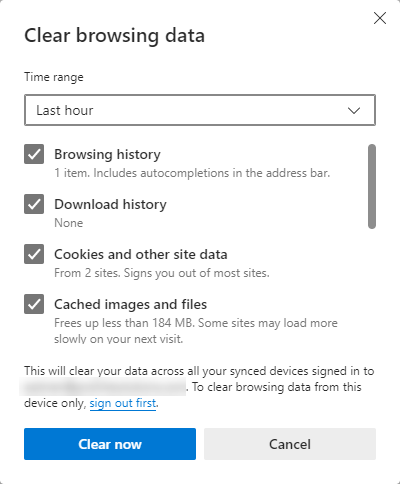Click the data types list scrollbar
400x484 pixels.
click(x=372, y=187)
